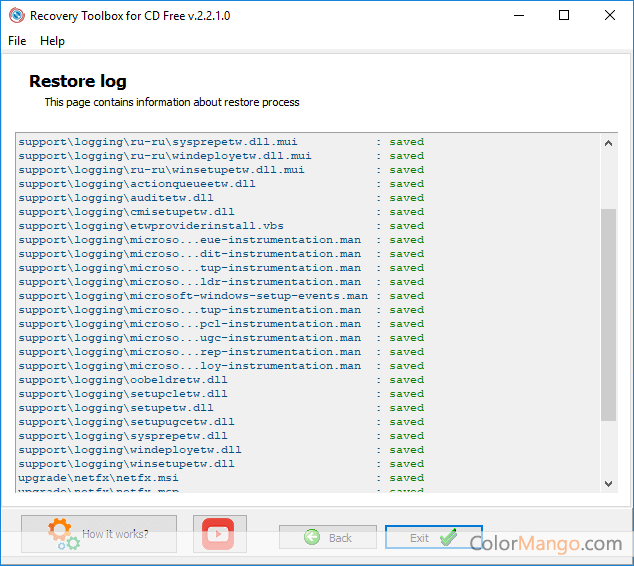Click the upgrade\netfx\netfx.msi log line
Screen dimensions: 634x566
(x=97, y=478)
